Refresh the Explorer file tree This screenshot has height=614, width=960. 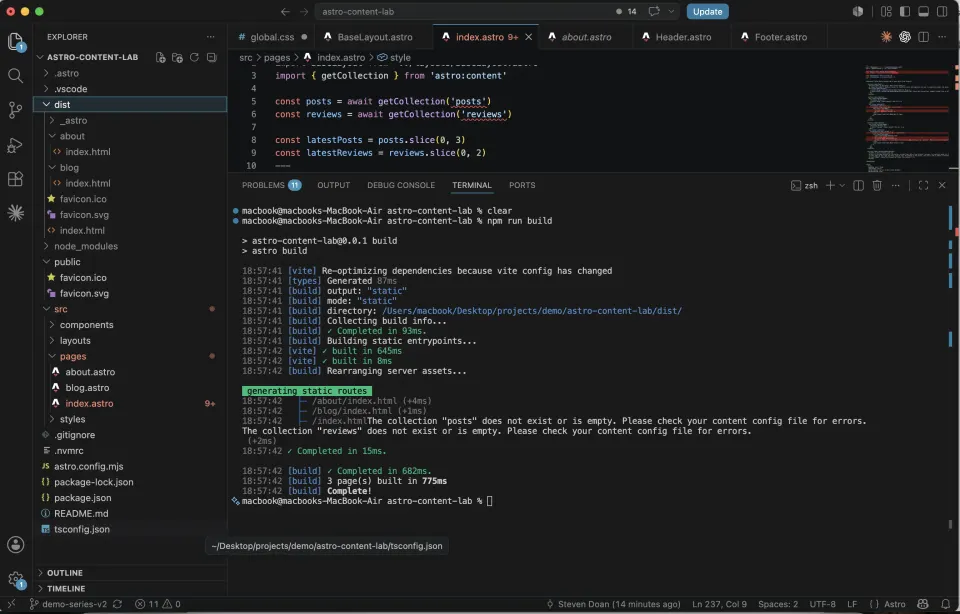[194, 57]
